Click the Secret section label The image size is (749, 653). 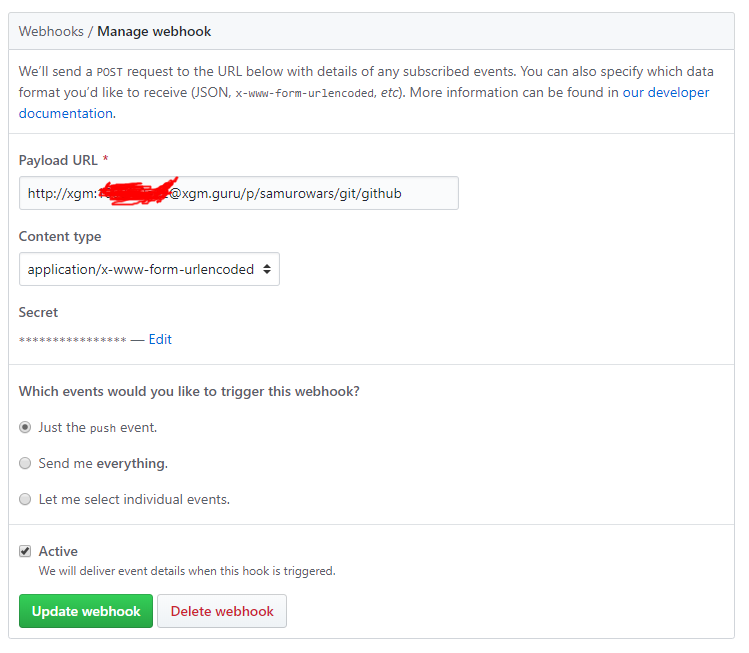38,312
